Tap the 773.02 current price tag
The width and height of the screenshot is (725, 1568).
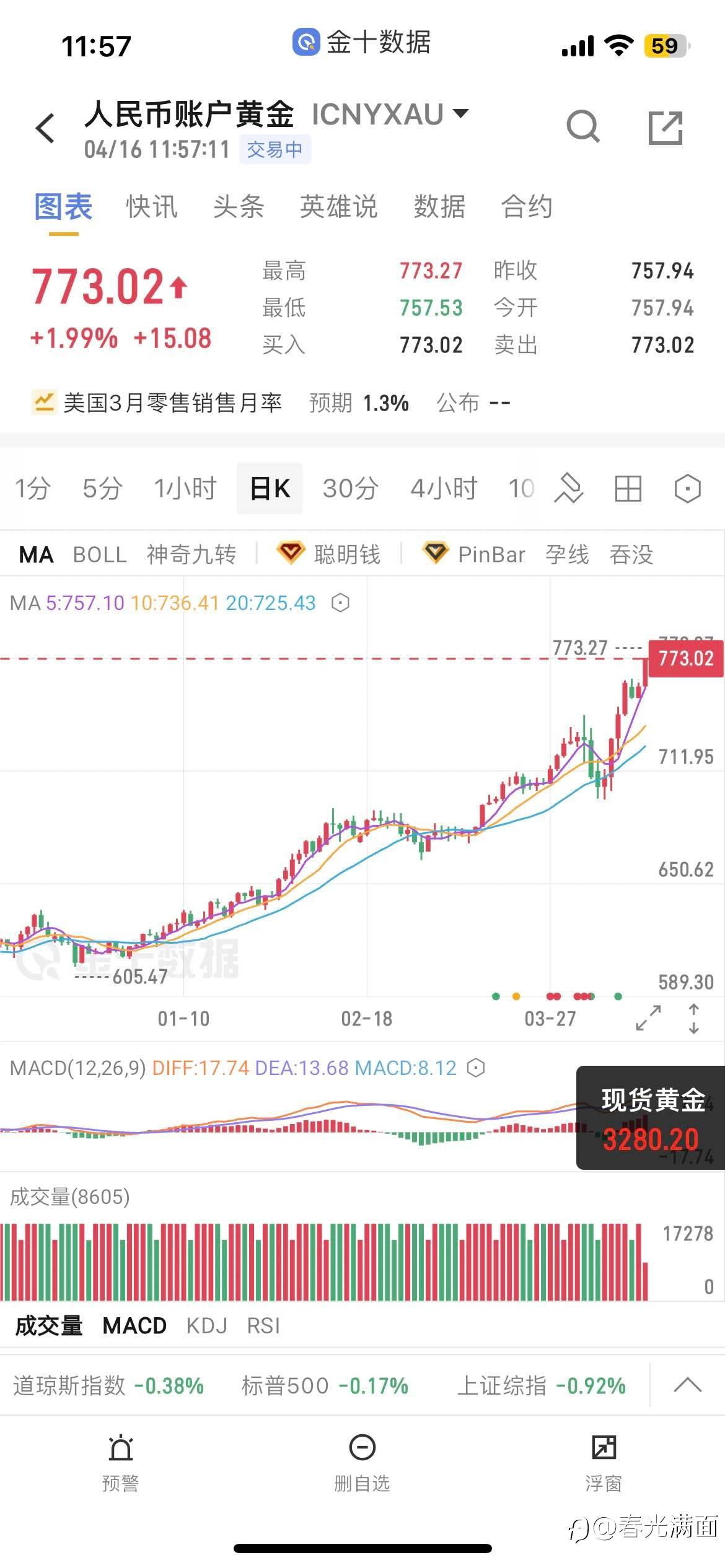686,658
